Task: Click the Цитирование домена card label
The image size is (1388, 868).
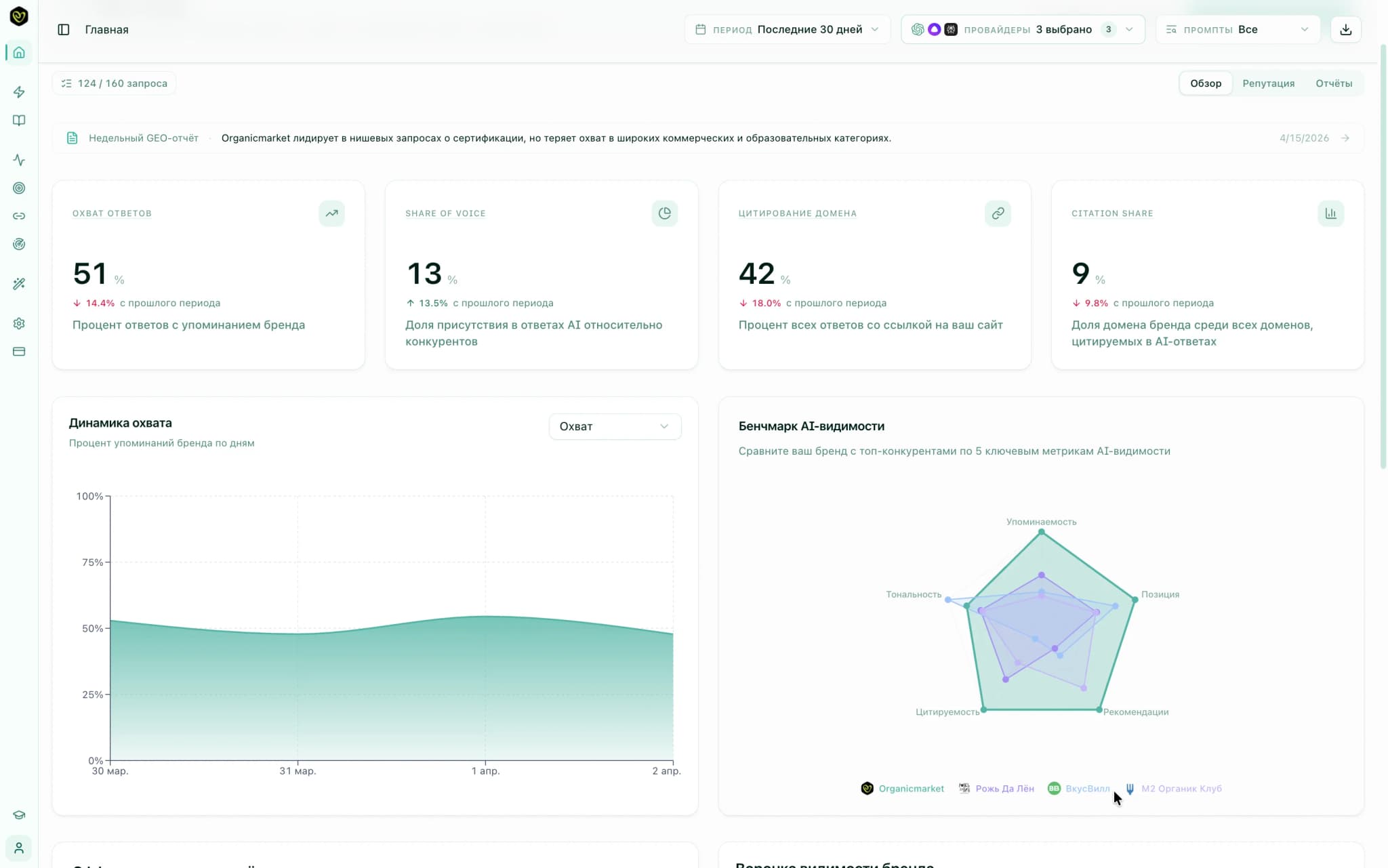Action: 797,213
